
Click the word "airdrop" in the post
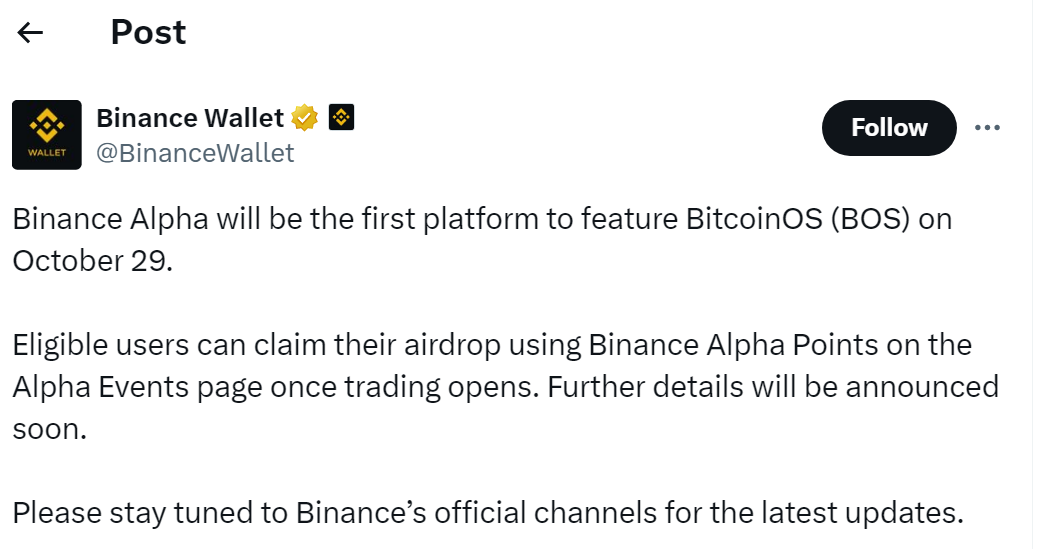coord(450,345)
